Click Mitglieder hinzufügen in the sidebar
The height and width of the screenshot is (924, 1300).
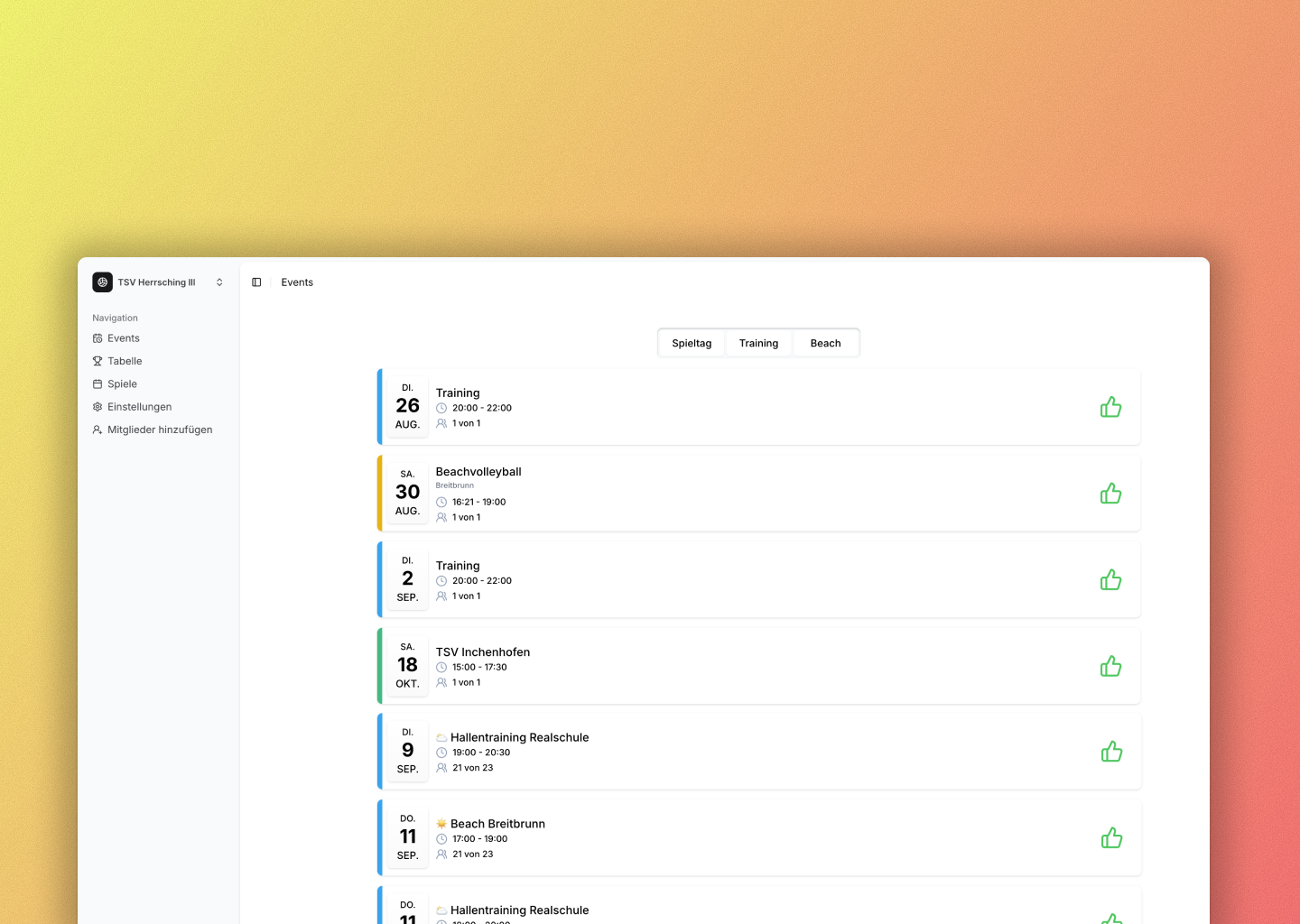(x=160, y=430)
